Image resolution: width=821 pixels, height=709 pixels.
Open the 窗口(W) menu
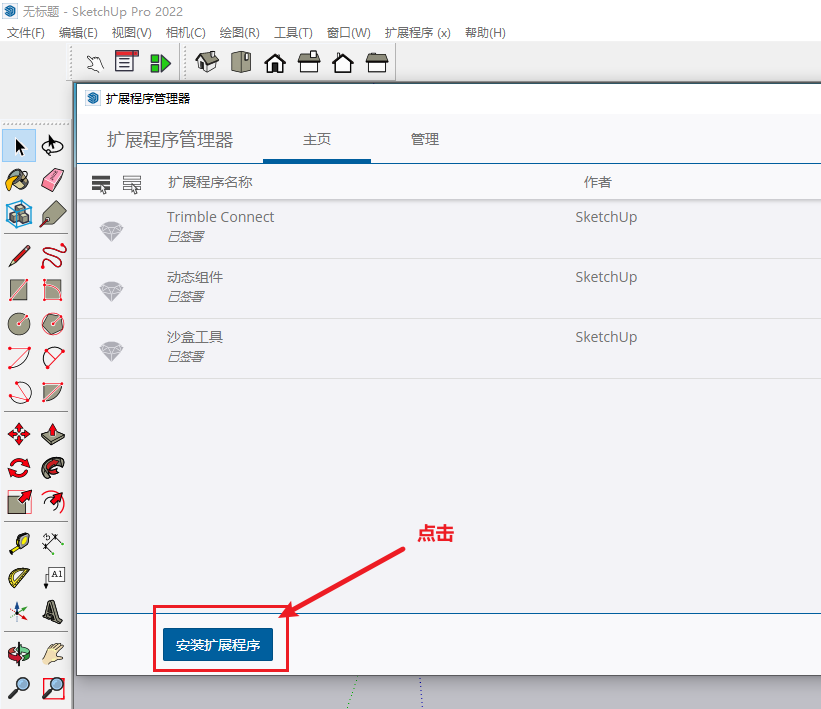tap(348, 33)
